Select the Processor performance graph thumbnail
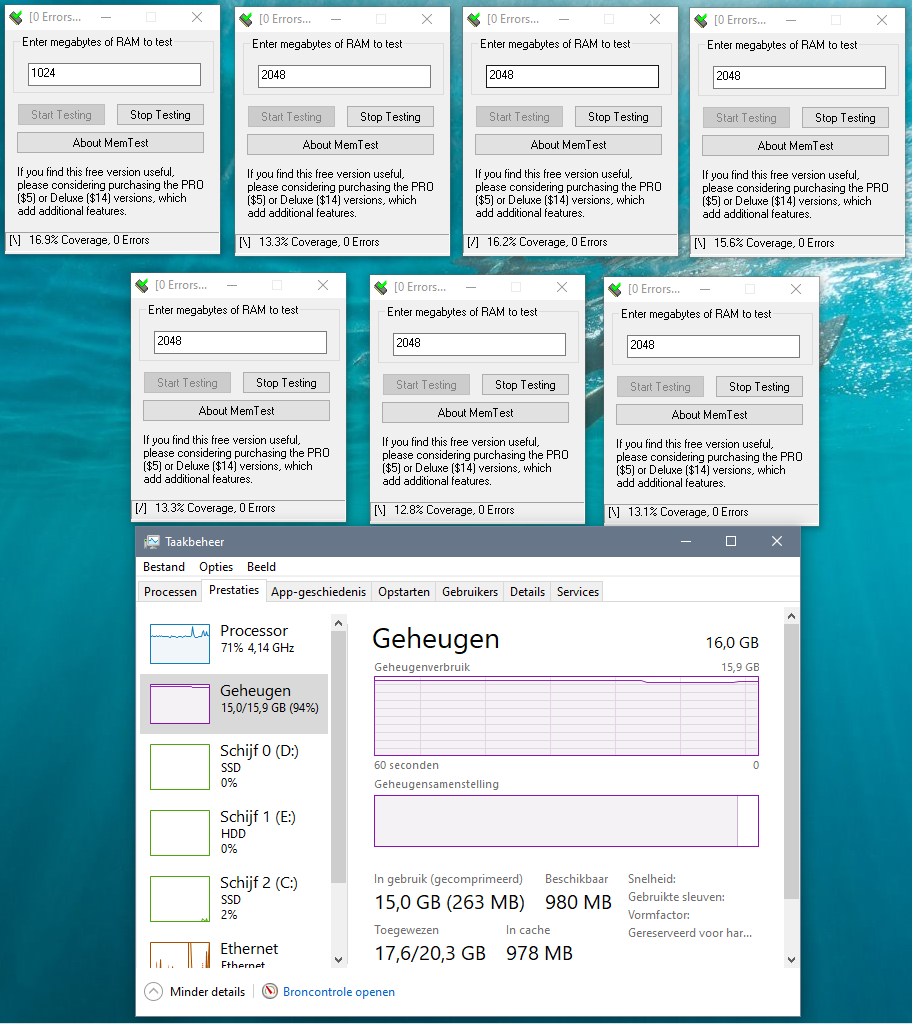This screenshot has width=912, height=1024. 180,643
